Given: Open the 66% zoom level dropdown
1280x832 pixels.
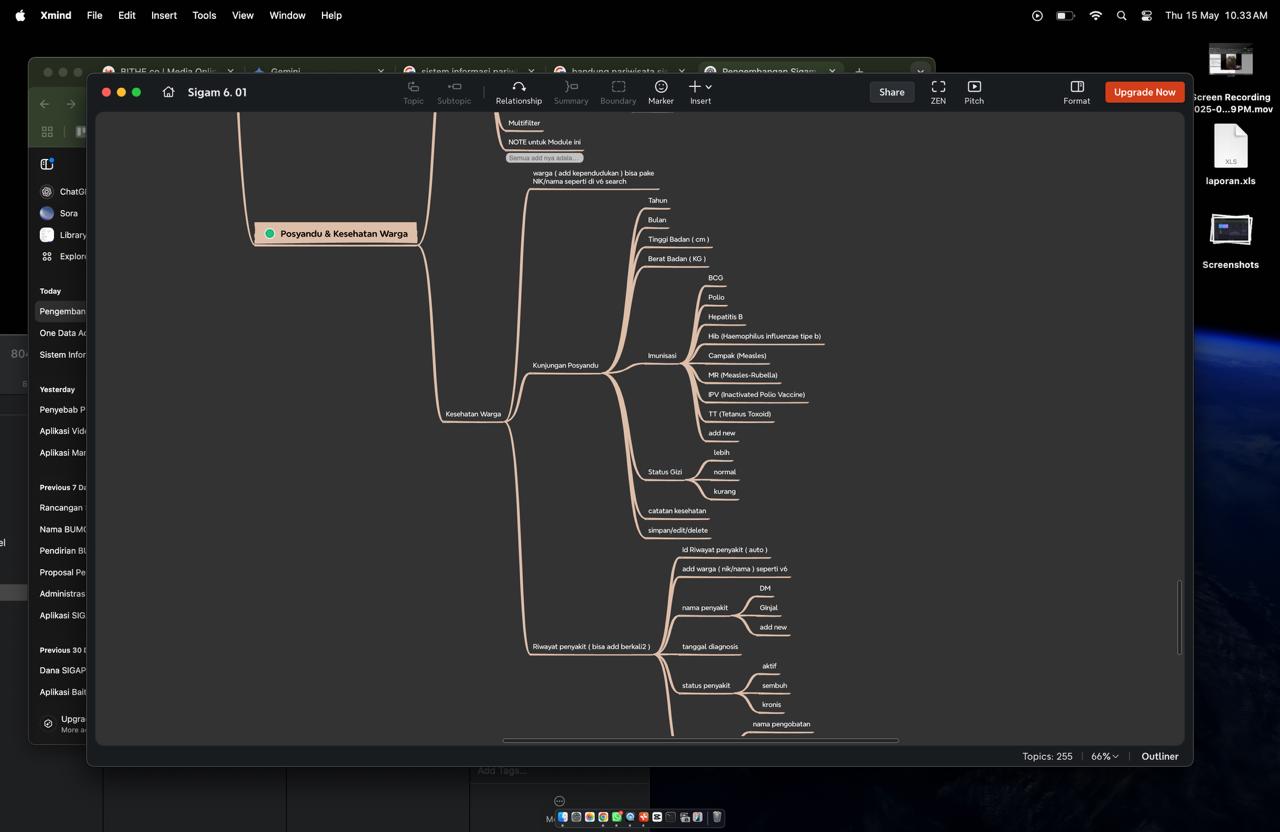Looking at the screenshot, I should (x=1104, y=756).
